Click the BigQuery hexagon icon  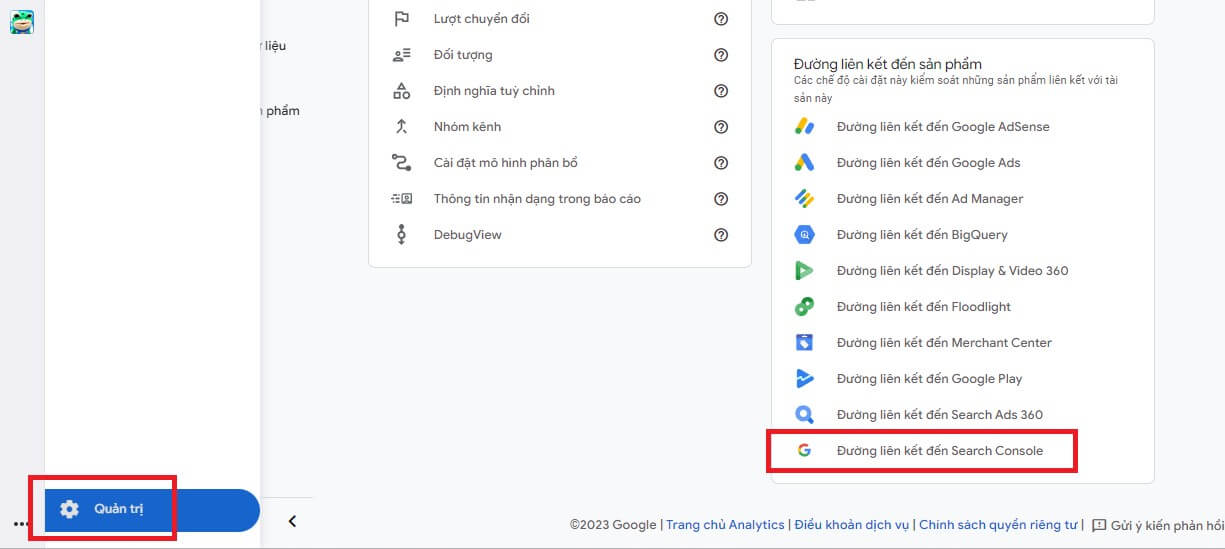[x=805, y=235]
